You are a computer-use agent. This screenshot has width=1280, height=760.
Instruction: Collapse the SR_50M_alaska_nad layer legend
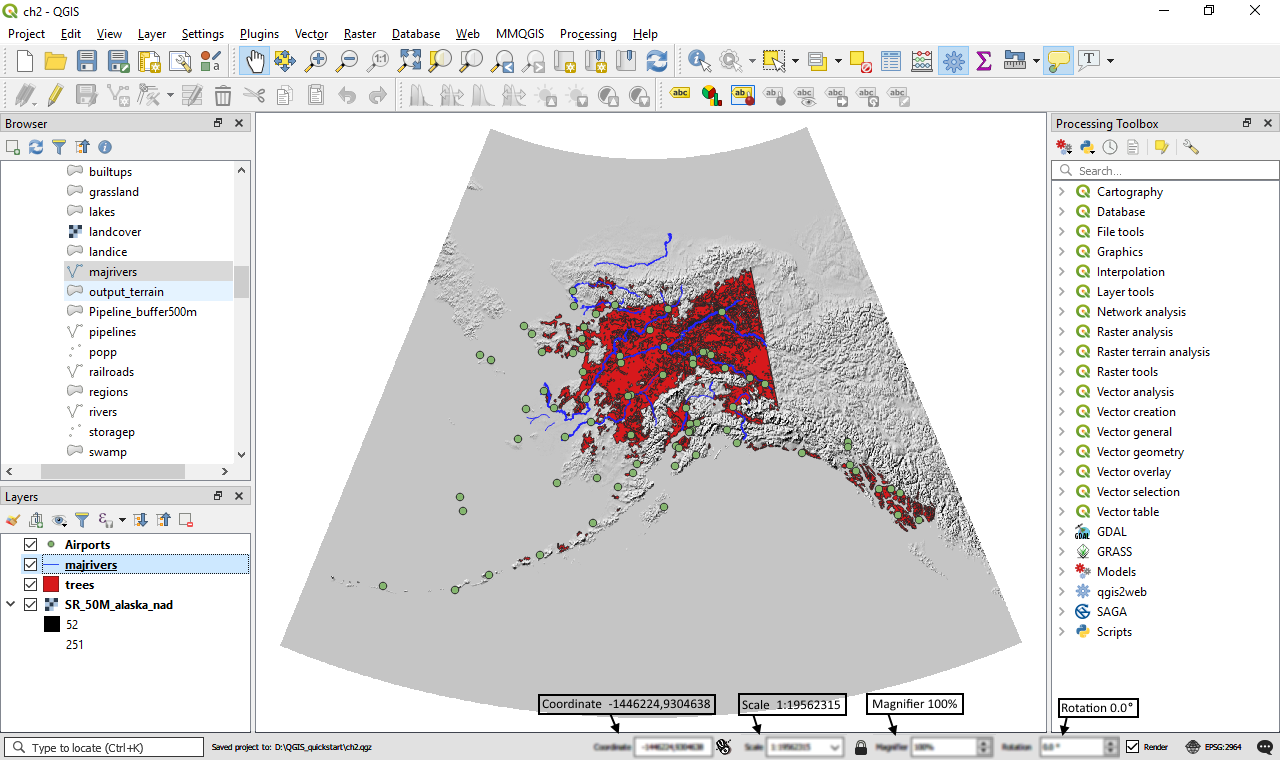(x=11, y=605)
